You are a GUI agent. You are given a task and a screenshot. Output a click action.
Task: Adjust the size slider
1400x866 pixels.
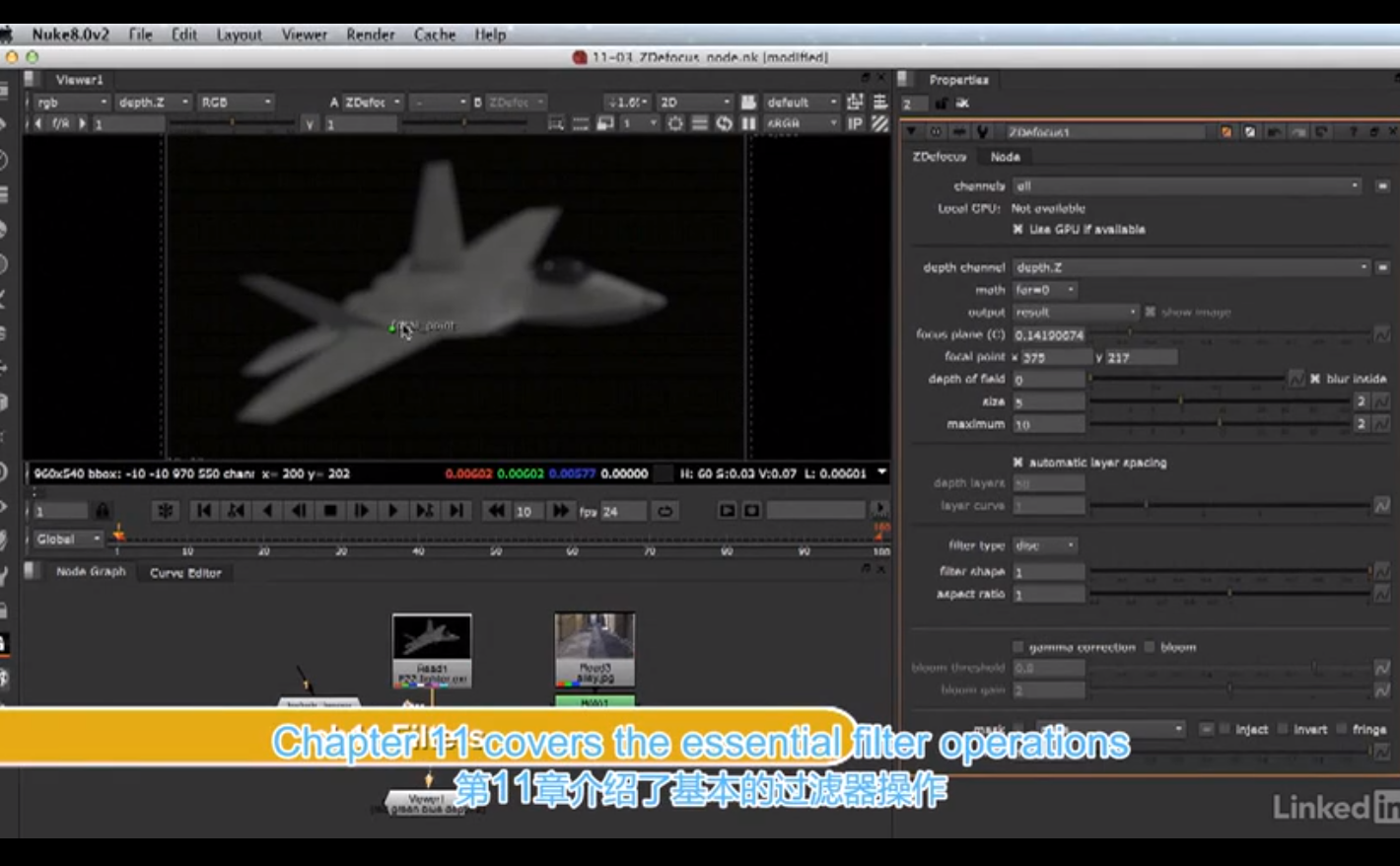pyautogui.click(x=1219, y=401)
